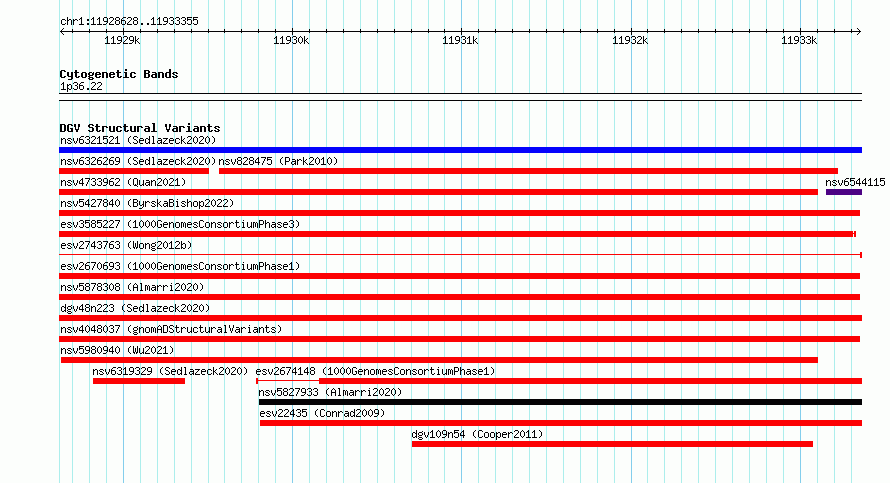Click the thin esv2743763 variant line

tap(460, 255)
